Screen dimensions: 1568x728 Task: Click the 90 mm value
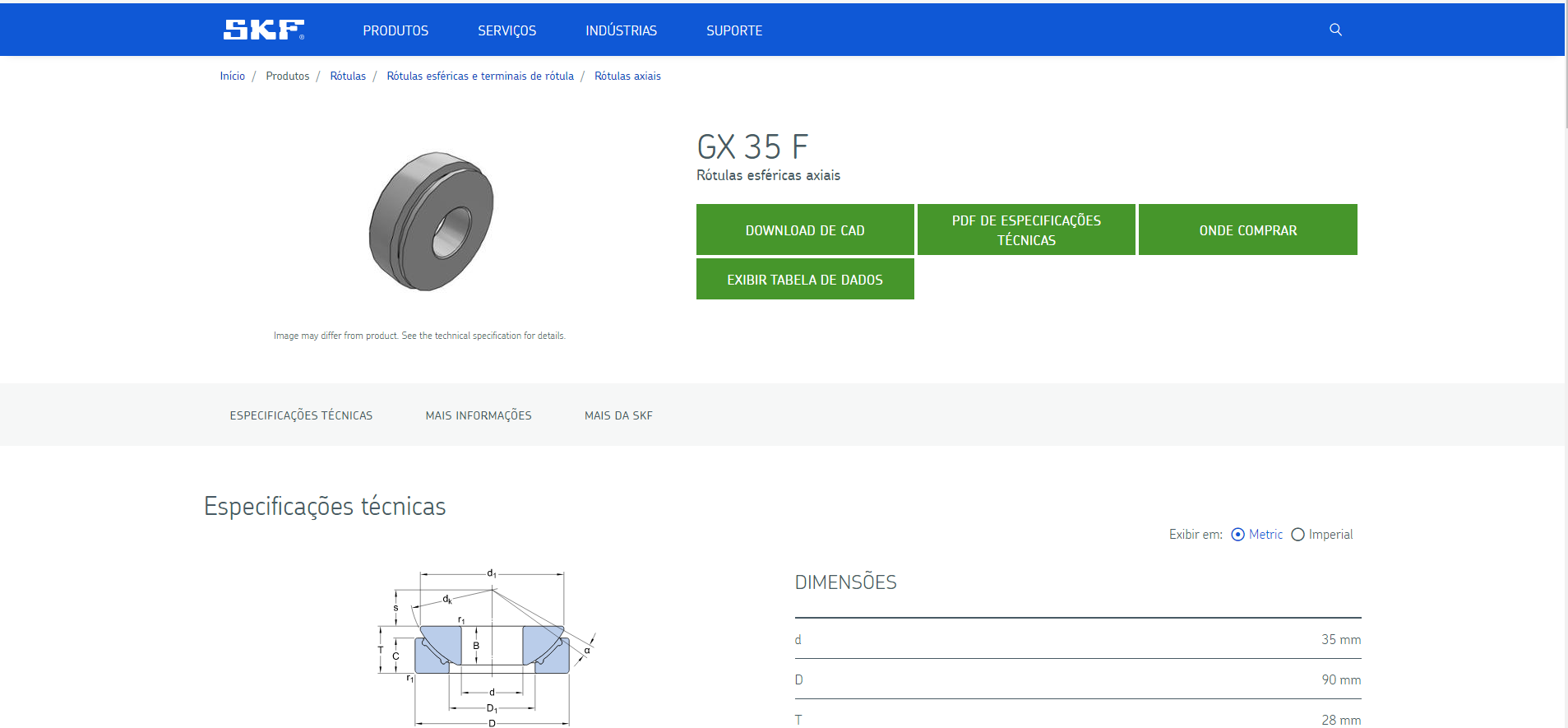[1341, 679]
